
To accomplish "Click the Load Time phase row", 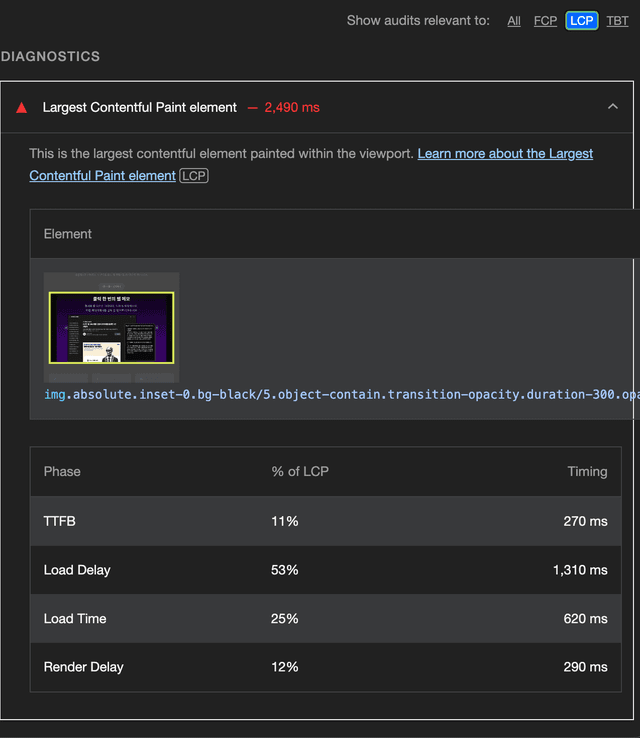I will [x=326, y=618].
